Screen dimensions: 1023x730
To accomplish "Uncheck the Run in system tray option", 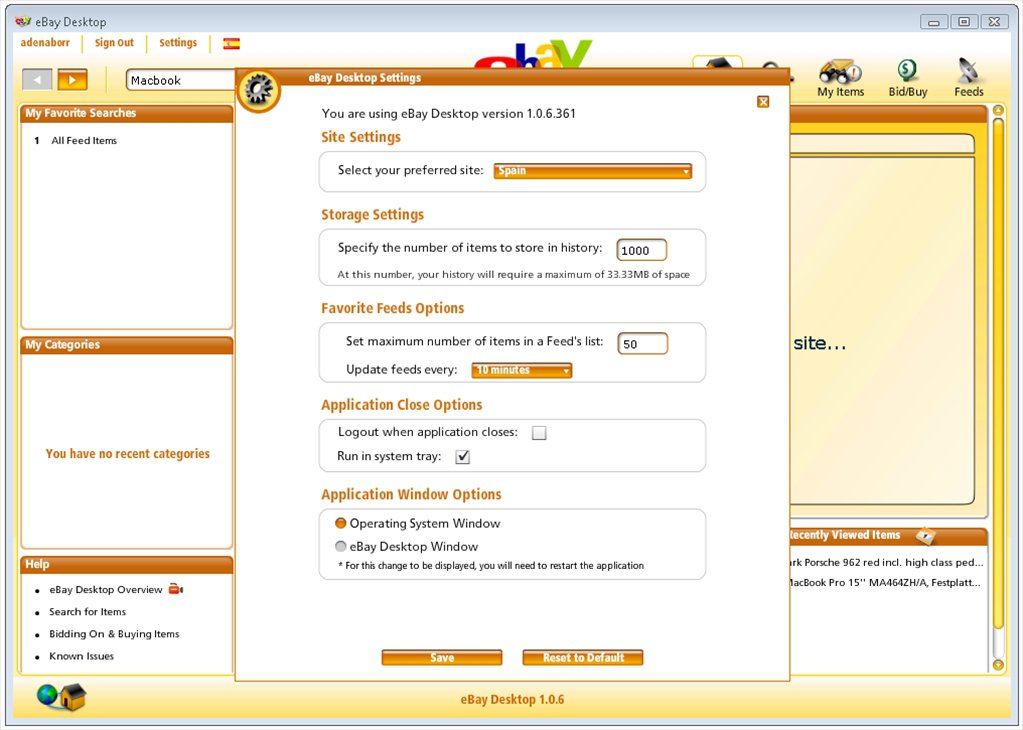I will pos(462,457).
